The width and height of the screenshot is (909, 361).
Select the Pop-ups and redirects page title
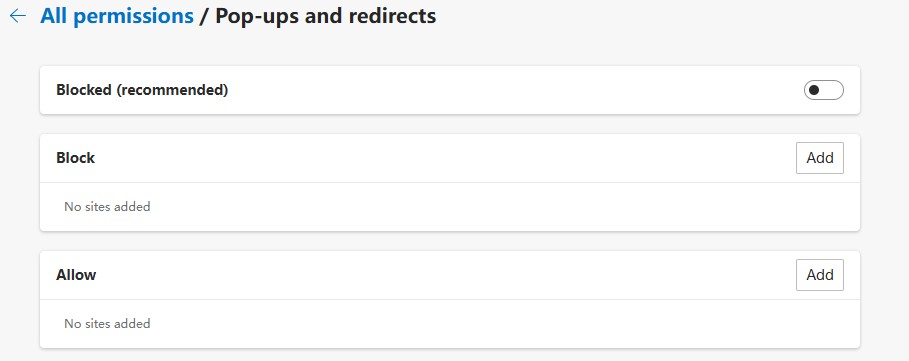[x=326, y=16]
